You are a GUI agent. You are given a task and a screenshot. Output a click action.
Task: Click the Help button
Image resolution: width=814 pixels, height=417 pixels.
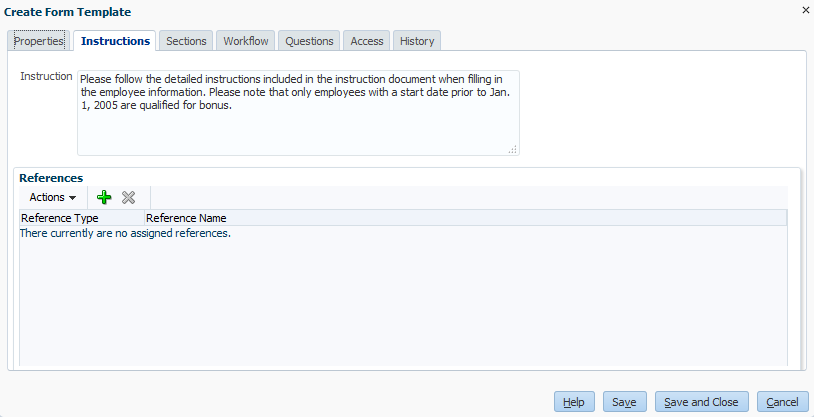pos(573,402)
